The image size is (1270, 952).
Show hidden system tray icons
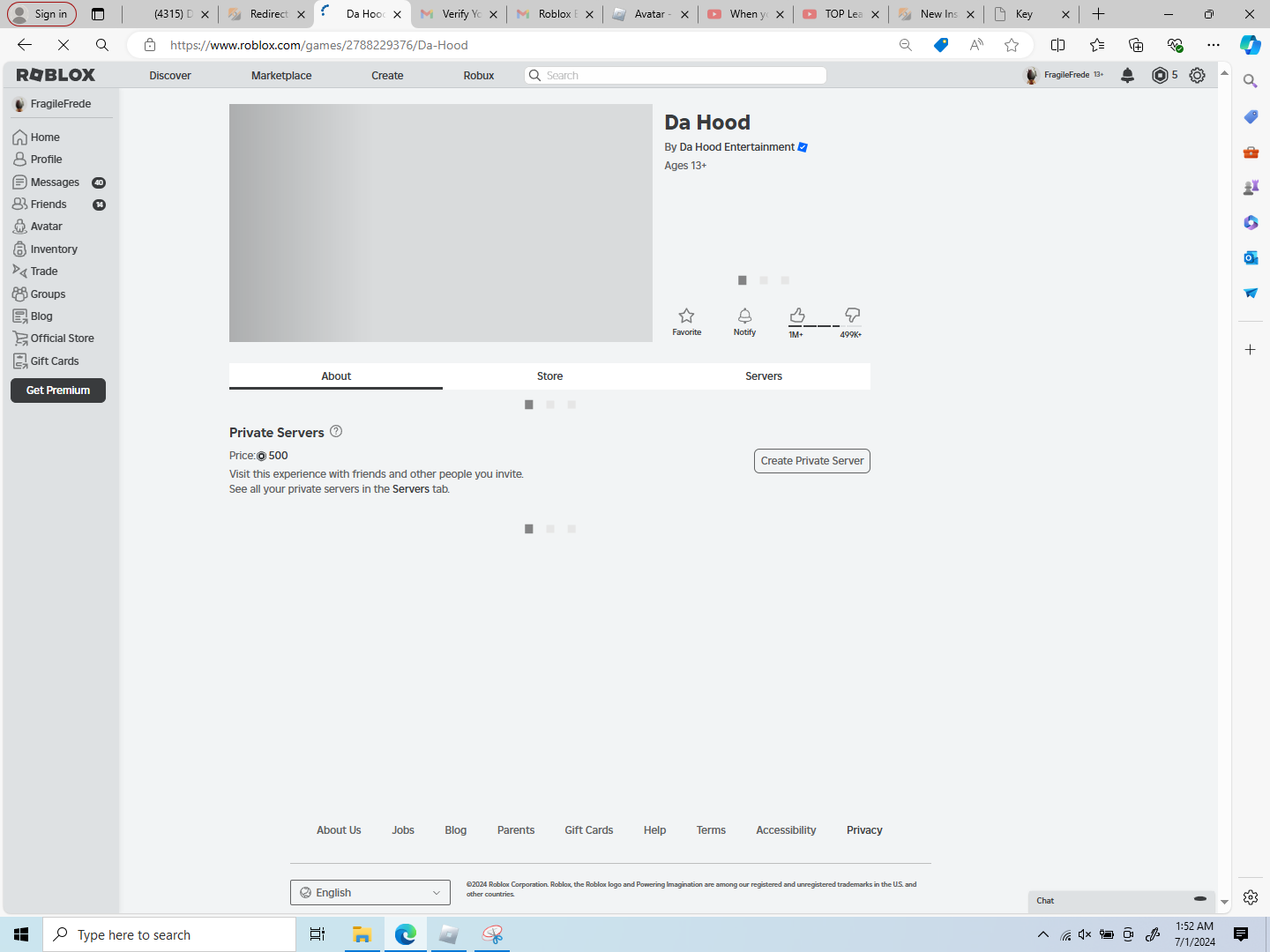pos(1043,934)
